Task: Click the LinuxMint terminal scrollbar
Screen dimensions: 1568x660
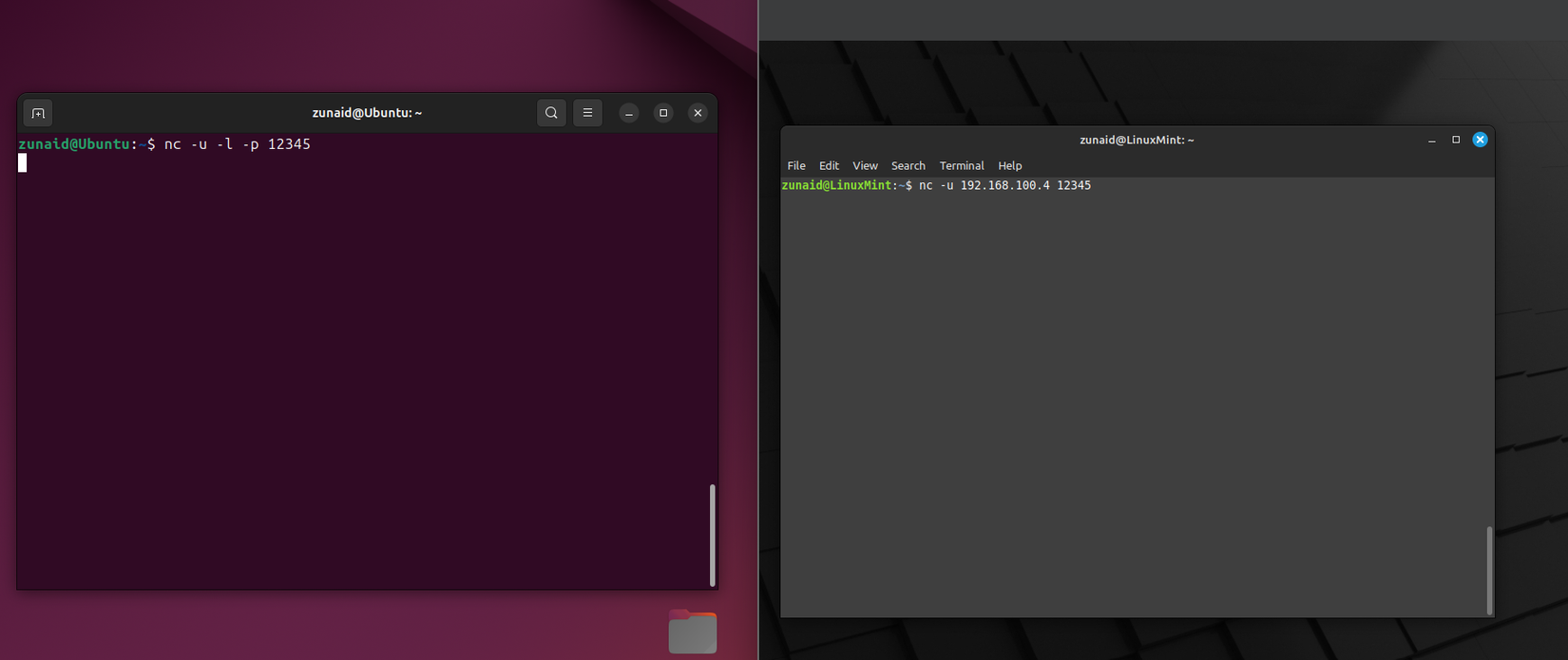Action: click(1489, 570)
